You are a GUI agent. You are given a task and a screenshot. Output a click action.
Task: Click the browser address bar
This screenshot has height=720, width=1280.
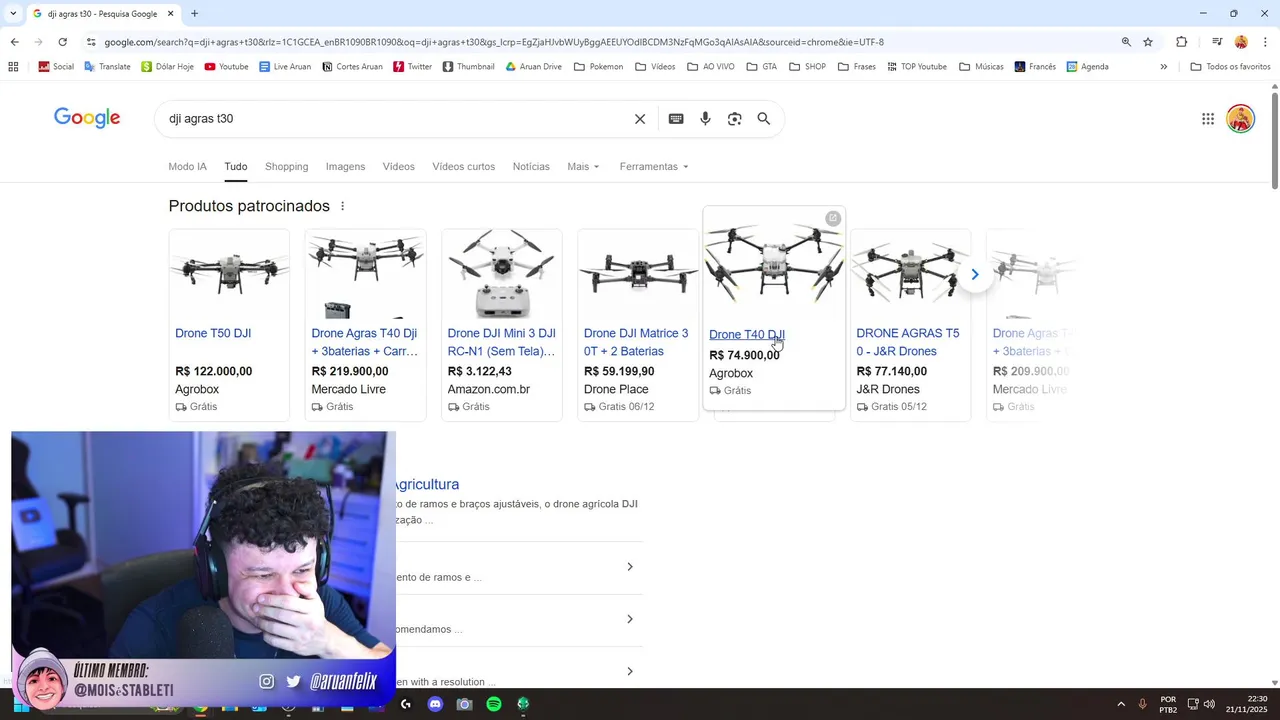pyautogui.click(x=600, y=42)
